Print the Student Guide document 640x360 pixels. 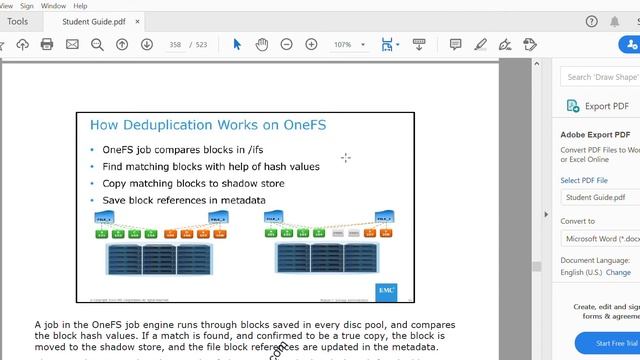(x=47, y=44)
